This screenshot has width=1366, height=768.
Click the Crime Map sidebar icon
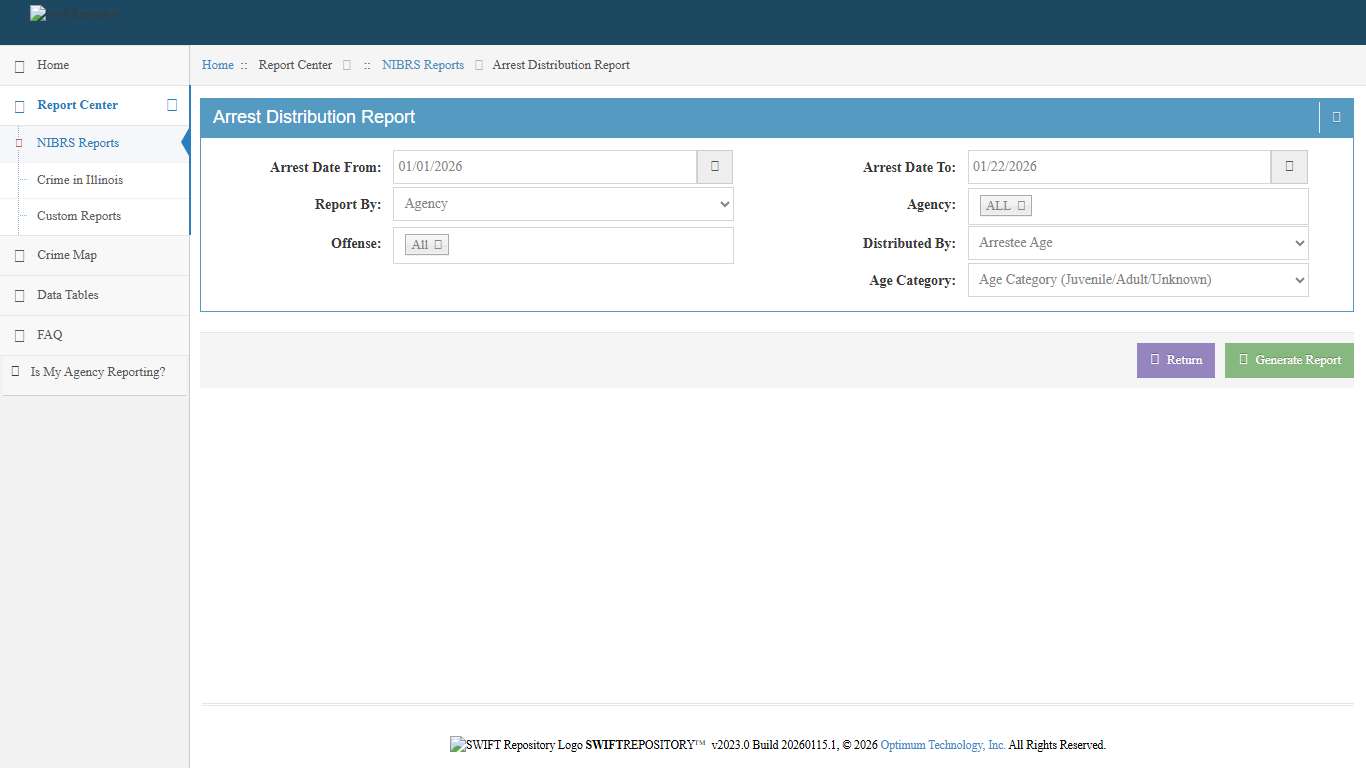tap(19, 256)
